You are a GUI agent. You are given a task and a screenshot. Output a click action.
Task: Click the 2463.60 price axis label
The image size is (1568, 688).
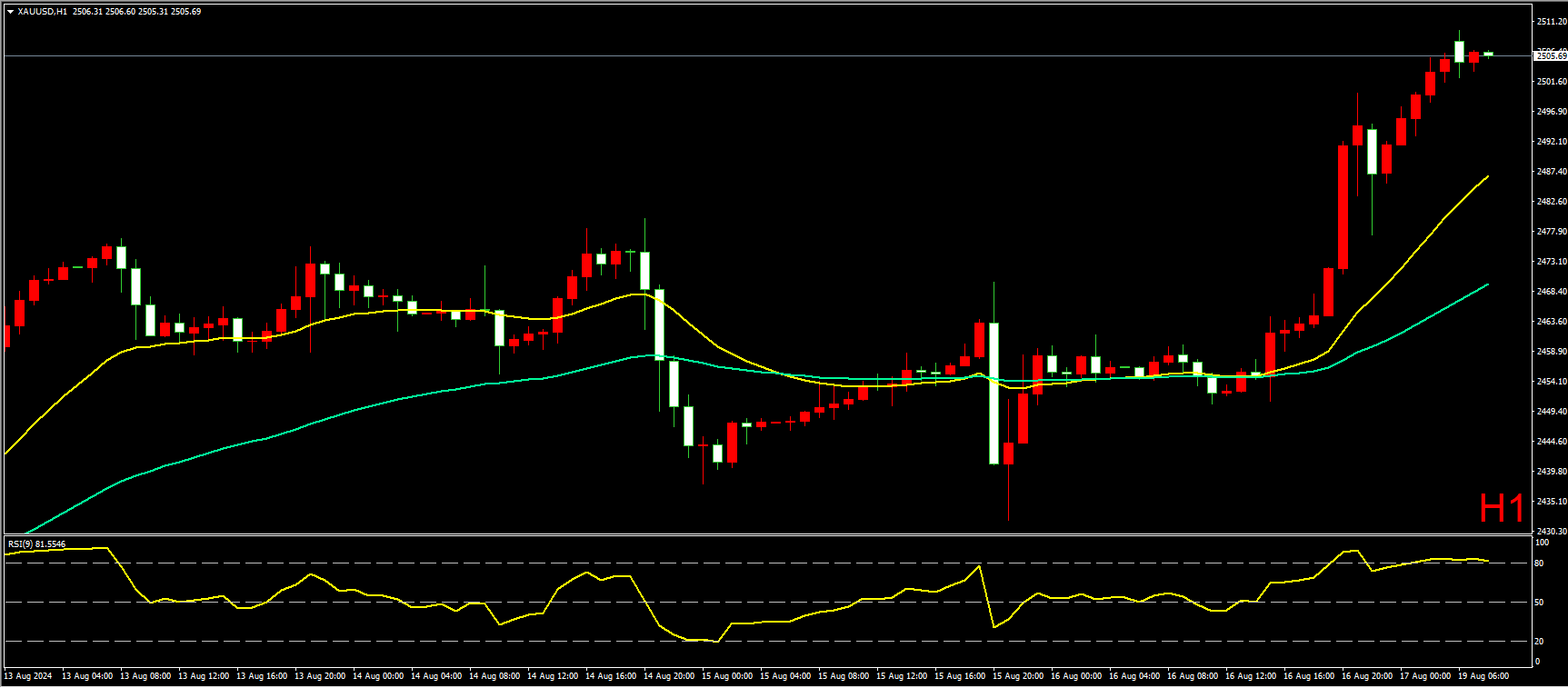(x=1552, y=322)
